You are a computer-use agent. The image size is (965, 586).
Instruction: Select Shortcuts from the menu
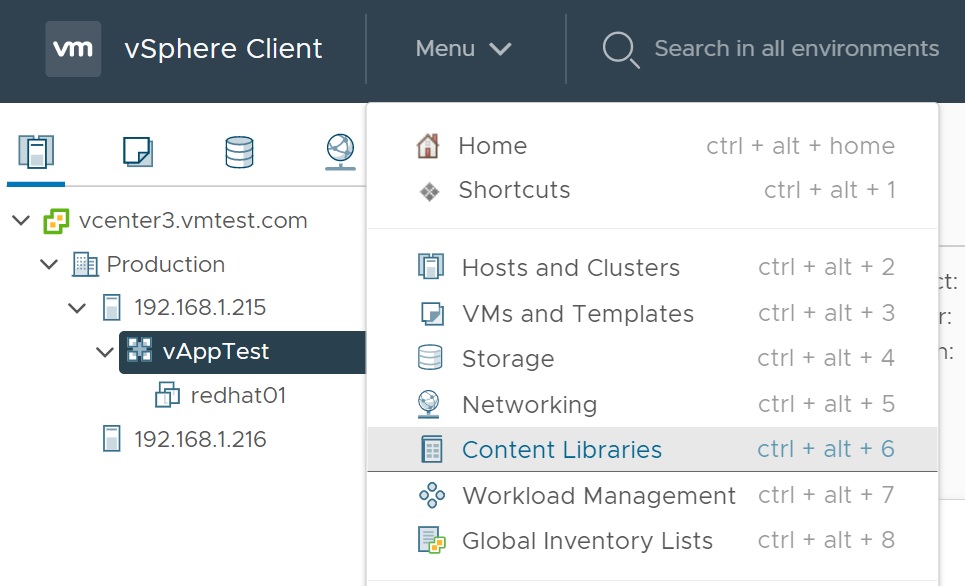(x=652, y=190)
